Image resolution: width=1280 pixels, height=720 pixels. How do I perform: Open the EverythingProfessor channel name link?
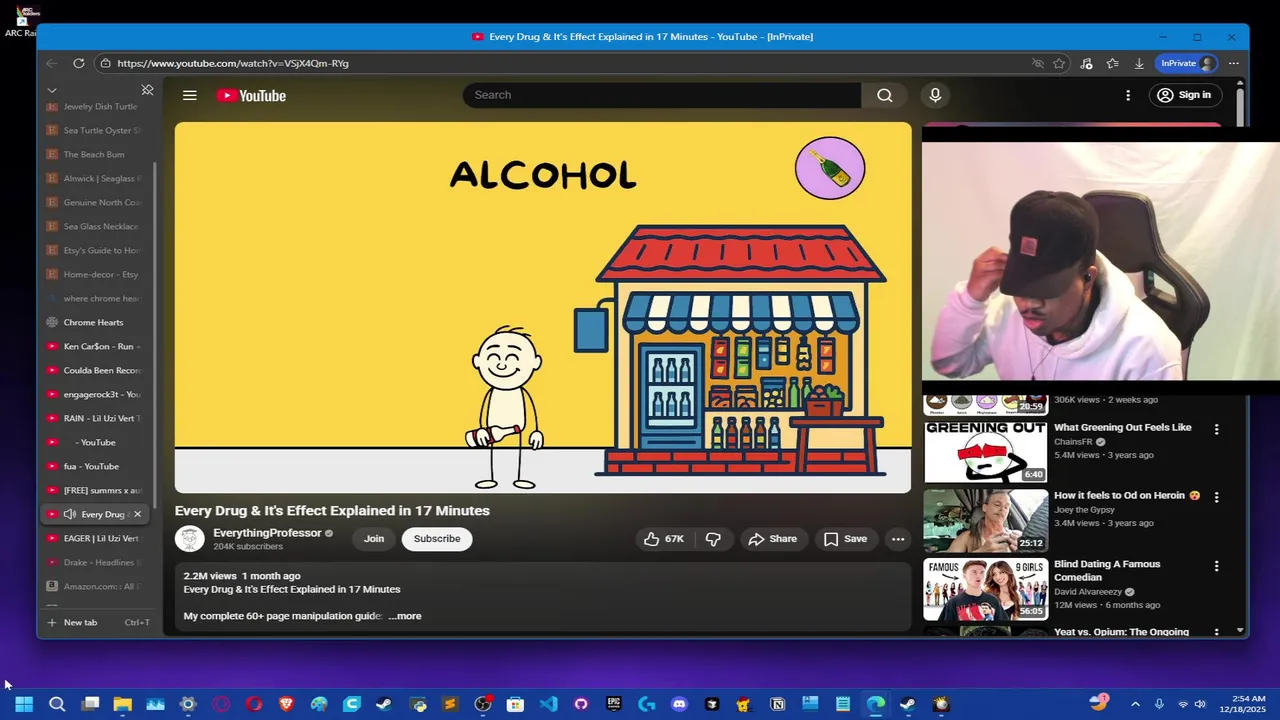267,533
